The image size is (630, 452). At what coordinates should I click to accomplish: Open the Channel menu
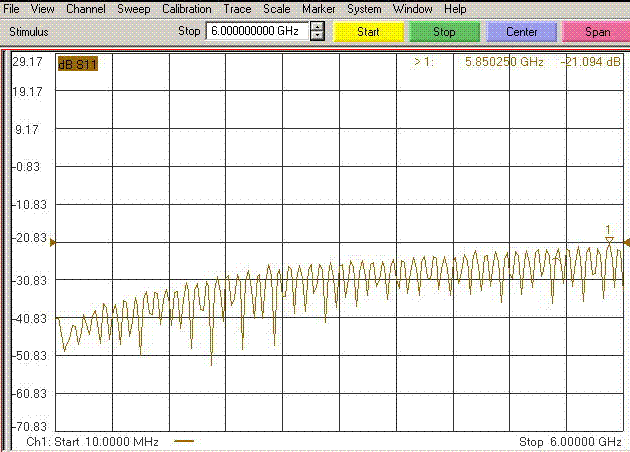pyautogui.click(x=86, y=8)
